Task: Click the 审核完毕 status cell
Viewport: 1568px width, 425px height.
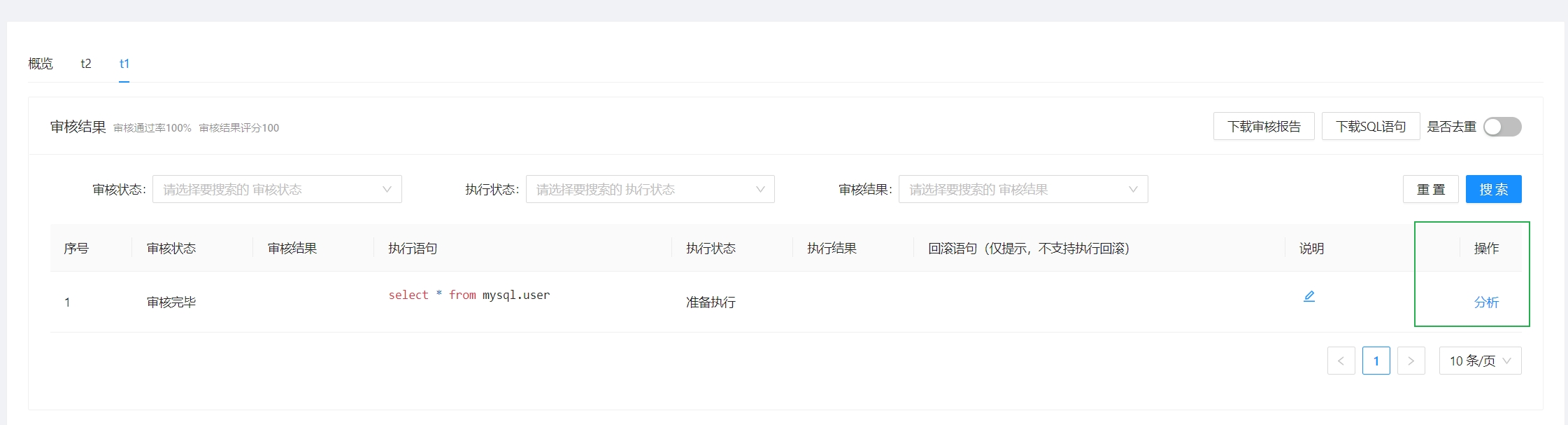Action: tap(171, 302)
